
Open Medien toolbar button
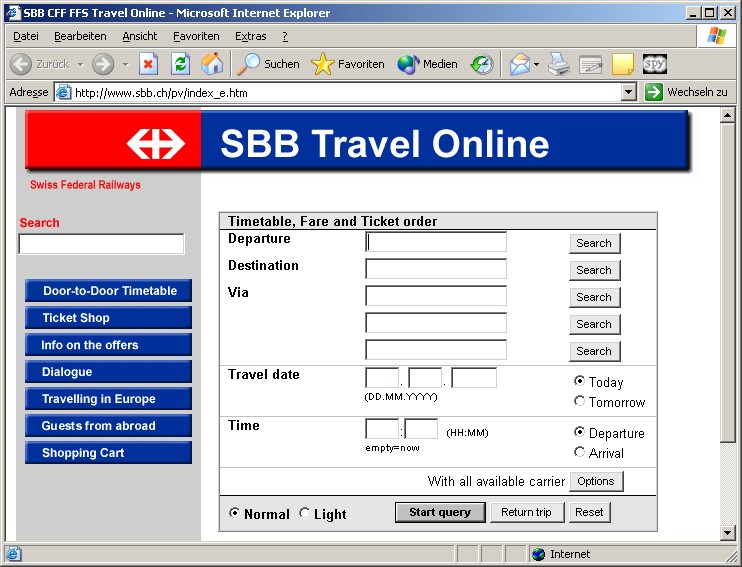tap(427, 64)
